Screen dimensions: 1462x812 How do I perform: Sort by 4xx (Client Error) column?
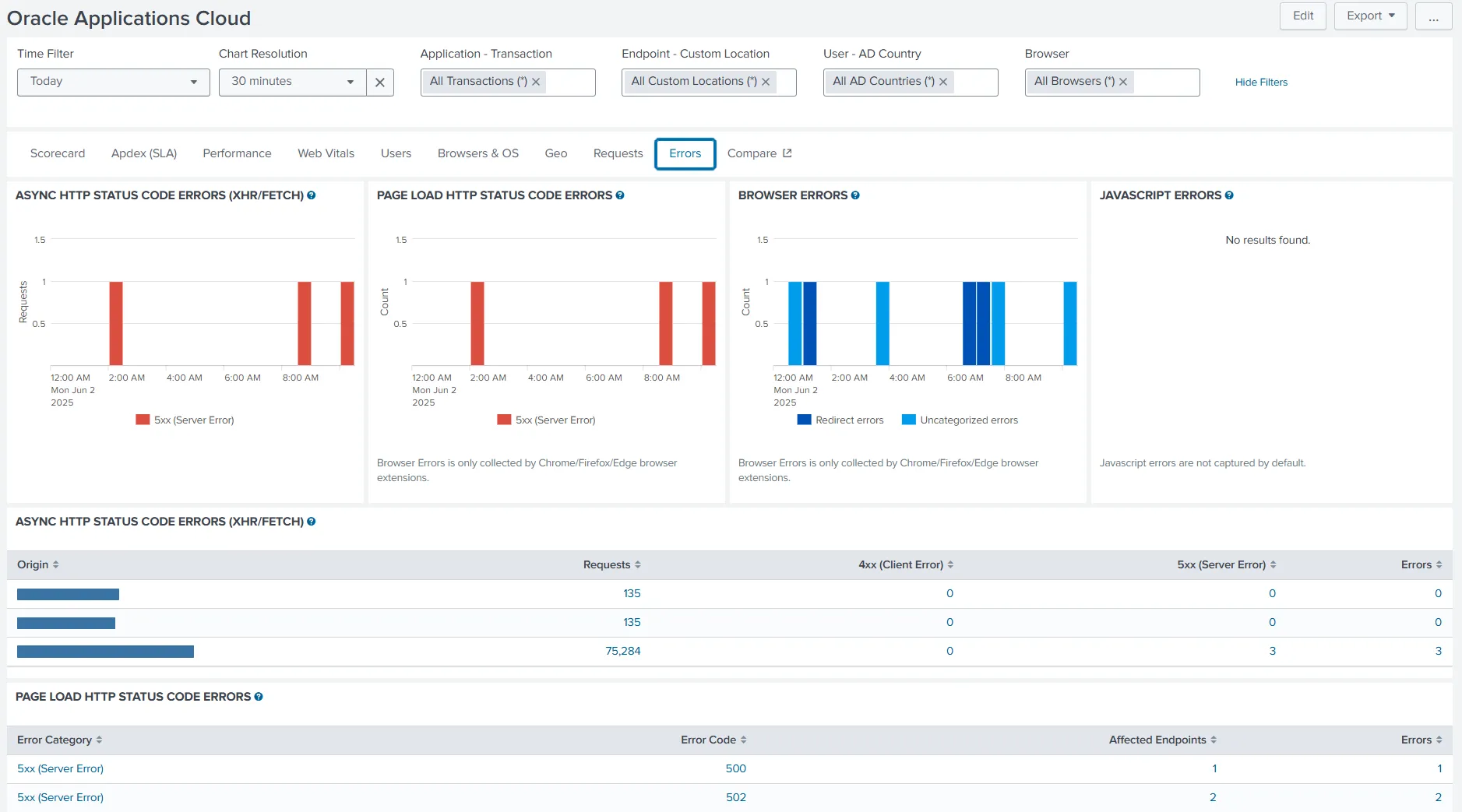point(906,564)
